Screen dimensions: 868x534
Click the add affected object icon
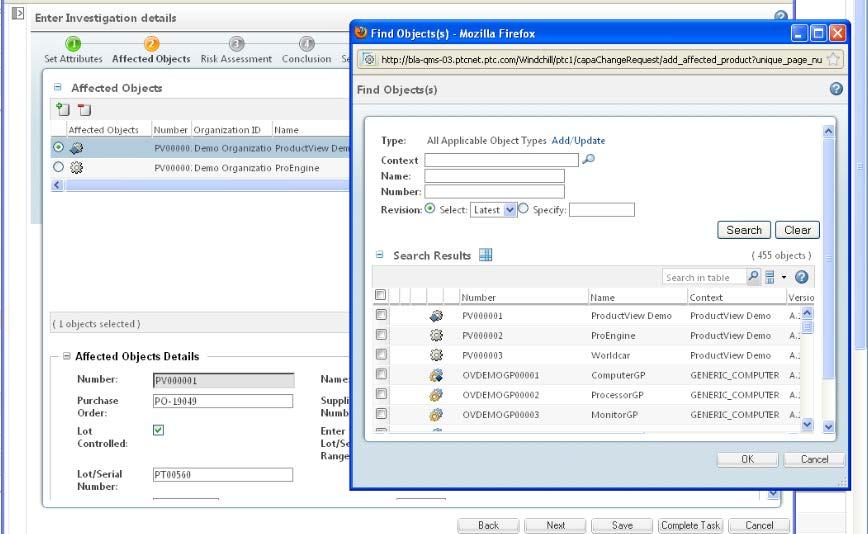click(x=63, y=110)
